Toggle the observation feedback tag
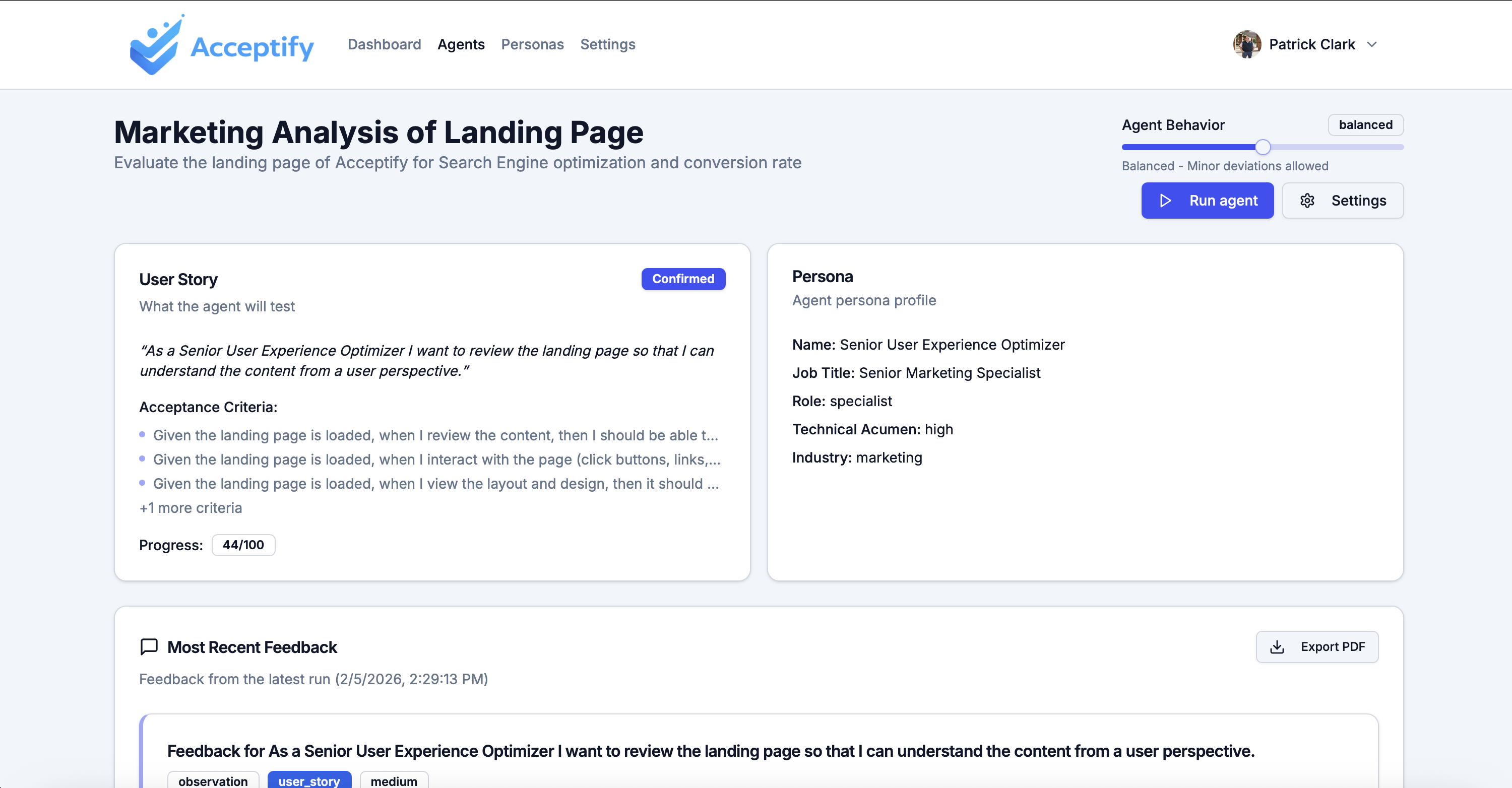 tap(213, 780)
